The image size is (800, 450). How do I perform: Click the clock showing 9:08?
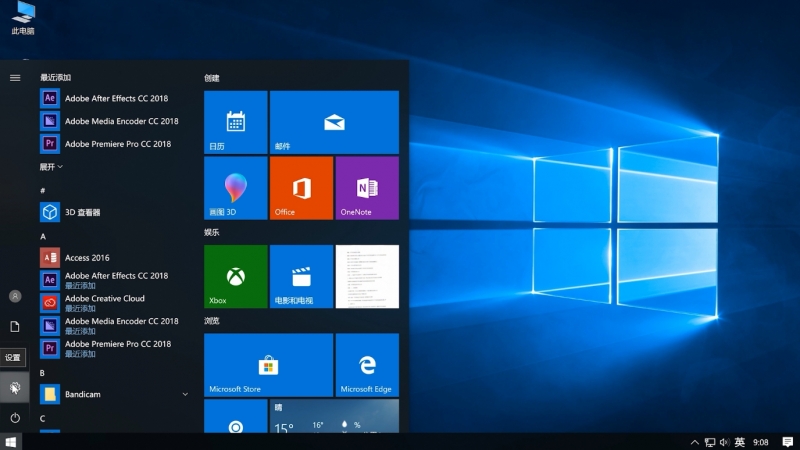coord(761,442)
